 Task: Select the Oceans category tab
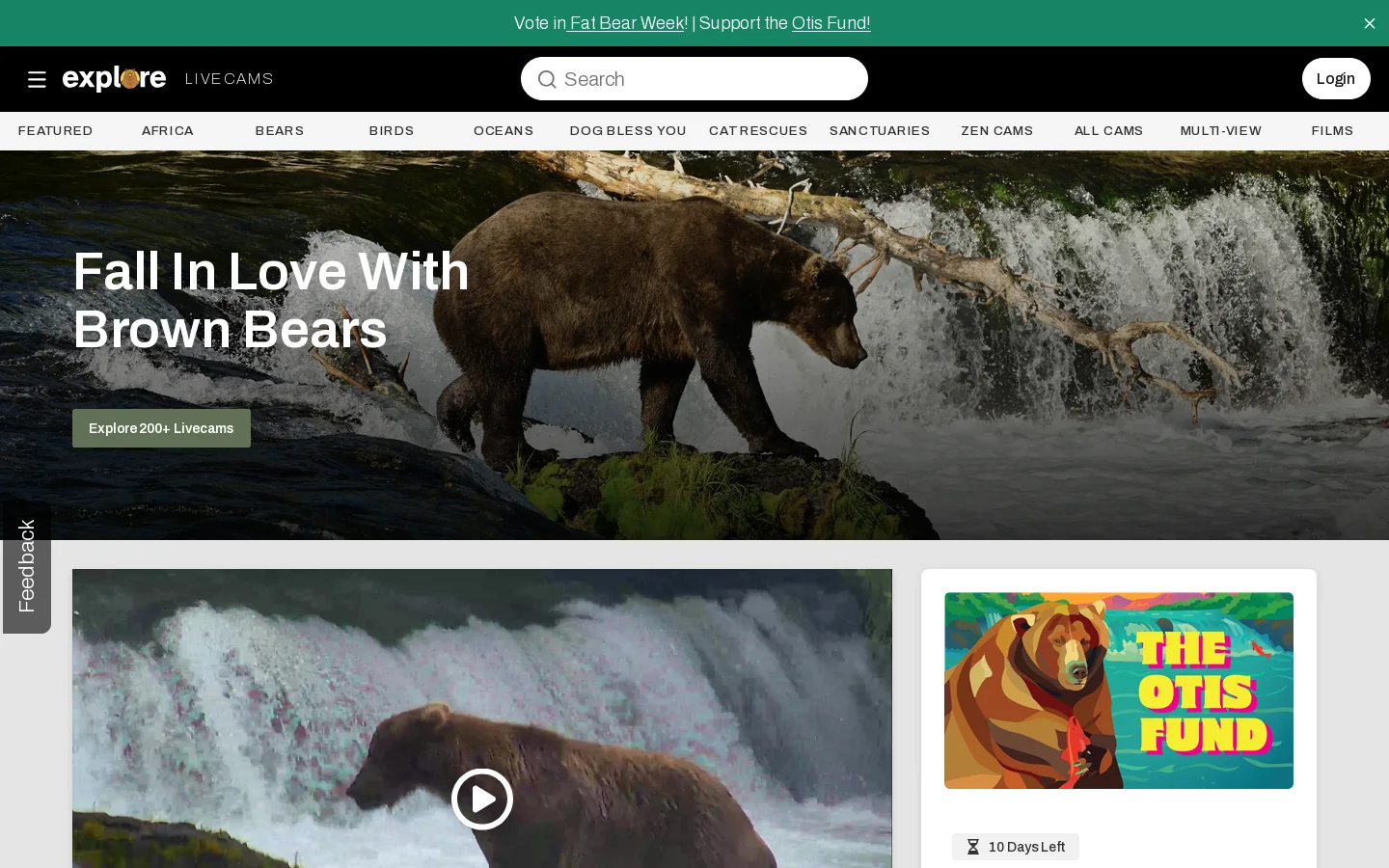pyautogui.click(x=504, y=131)
